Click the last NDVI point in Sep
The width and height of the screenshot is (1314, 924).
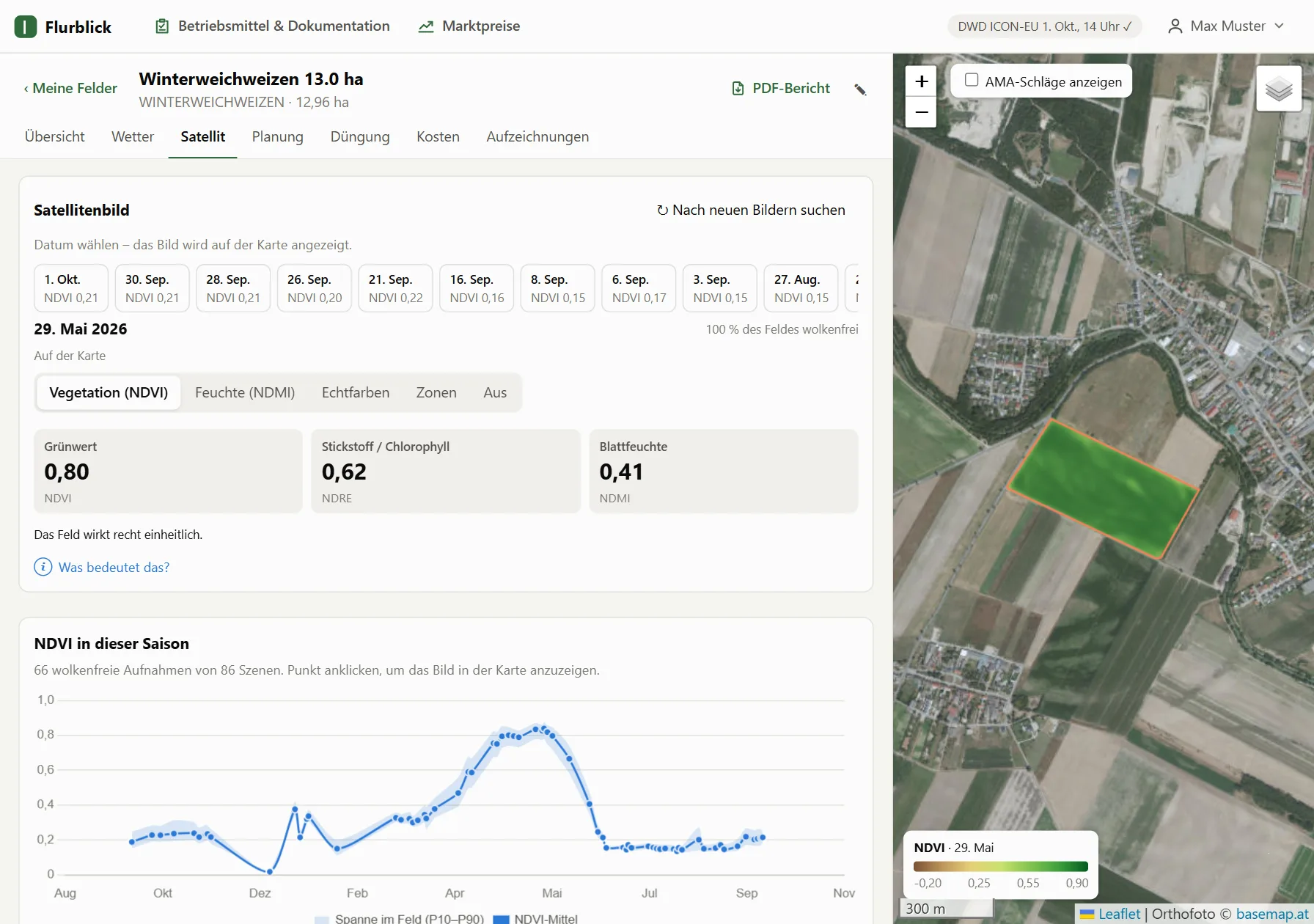(763, 837)
